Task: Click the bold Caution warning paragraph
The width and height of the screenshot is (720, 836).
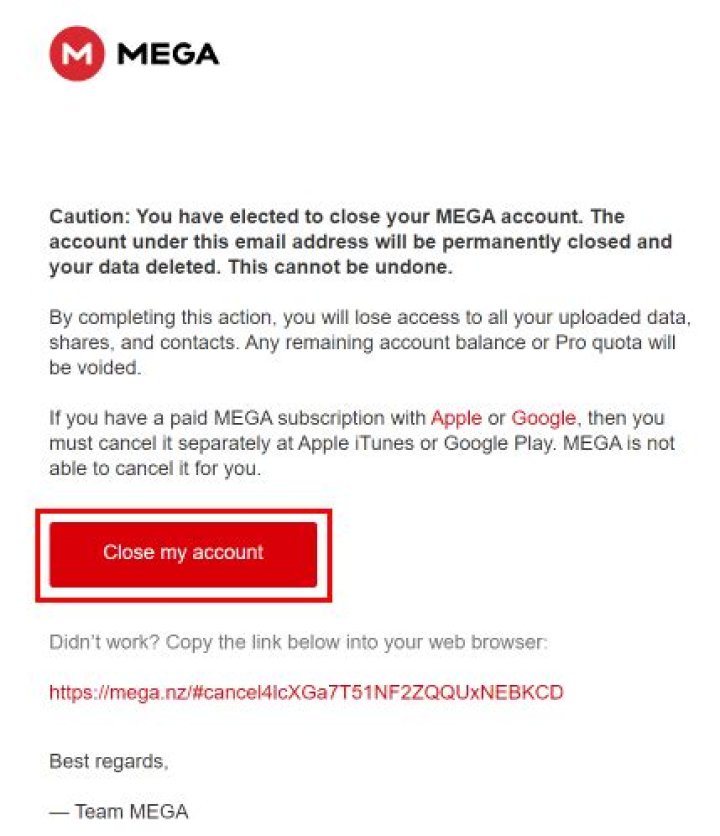Action: [361, 242]
